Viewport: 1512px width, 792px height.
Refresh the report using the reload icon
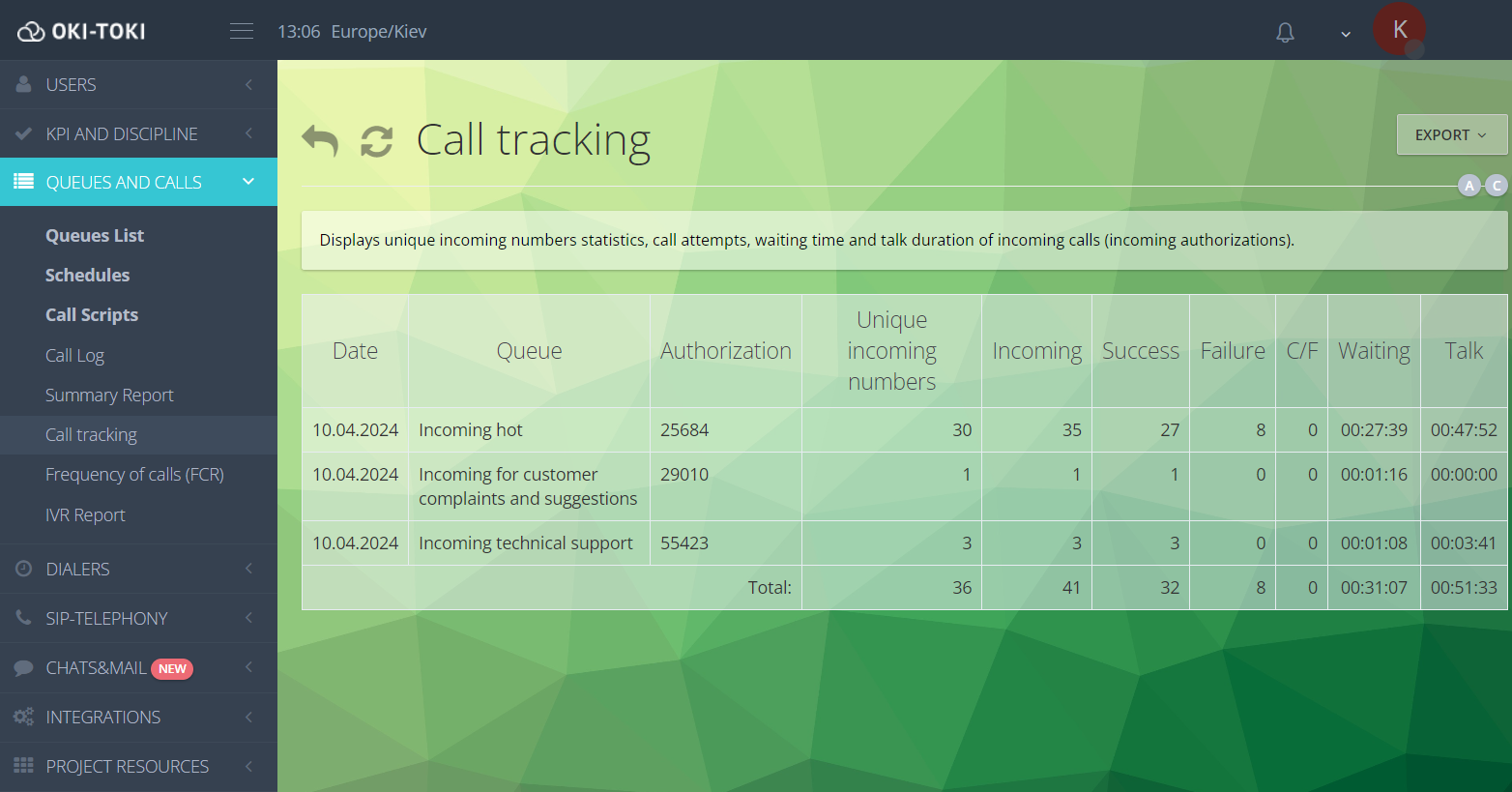click(x=375, y=139)
